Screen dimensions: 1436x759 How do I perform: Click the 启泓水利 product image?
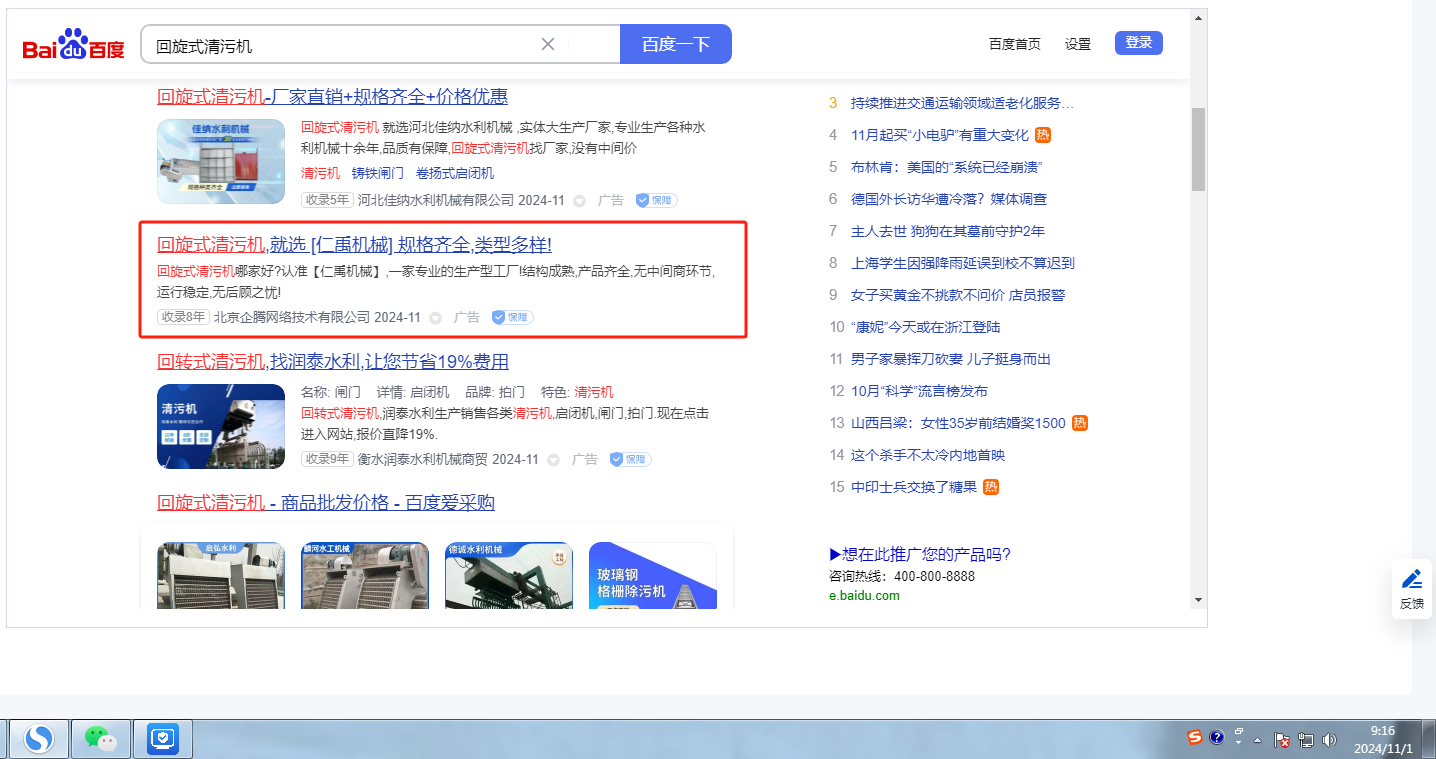click(221, 575)
